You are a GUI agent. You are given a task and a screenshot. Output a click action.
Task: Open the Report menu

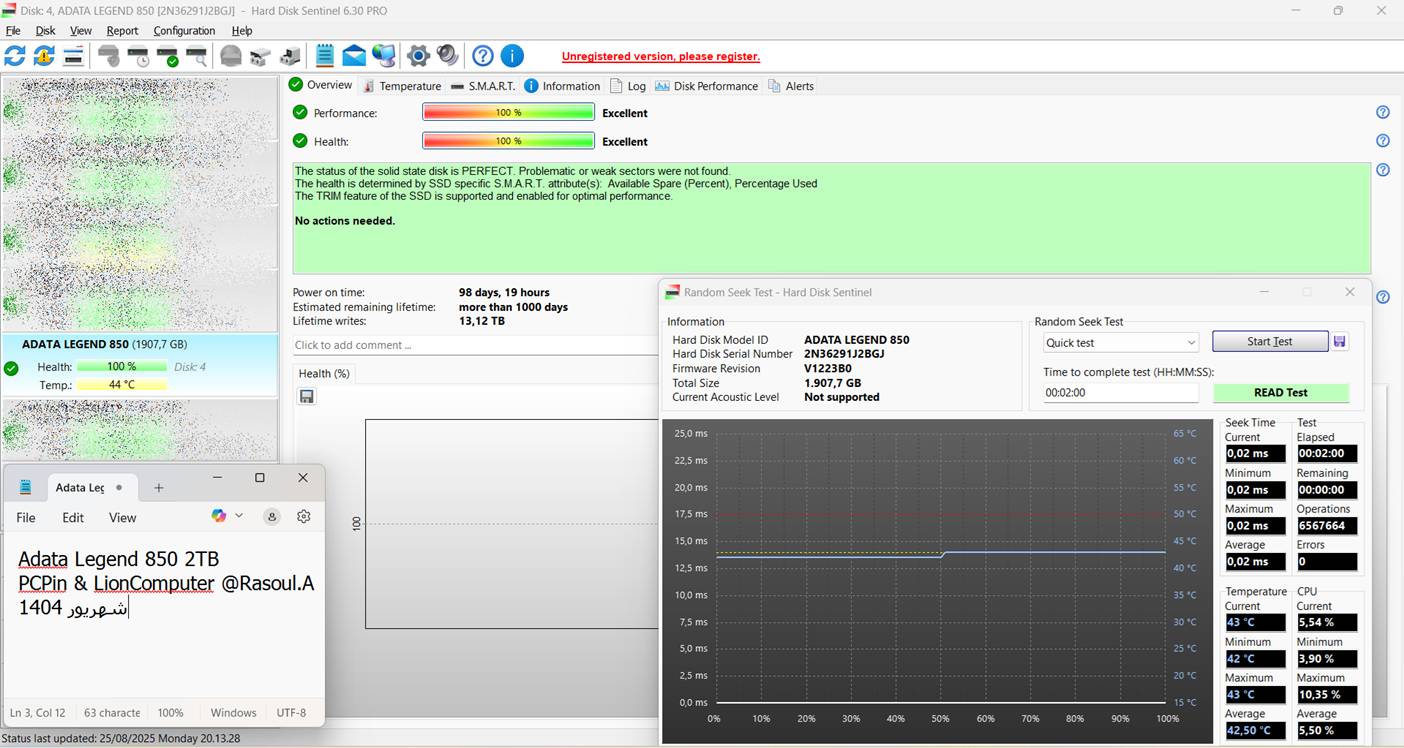122,31
